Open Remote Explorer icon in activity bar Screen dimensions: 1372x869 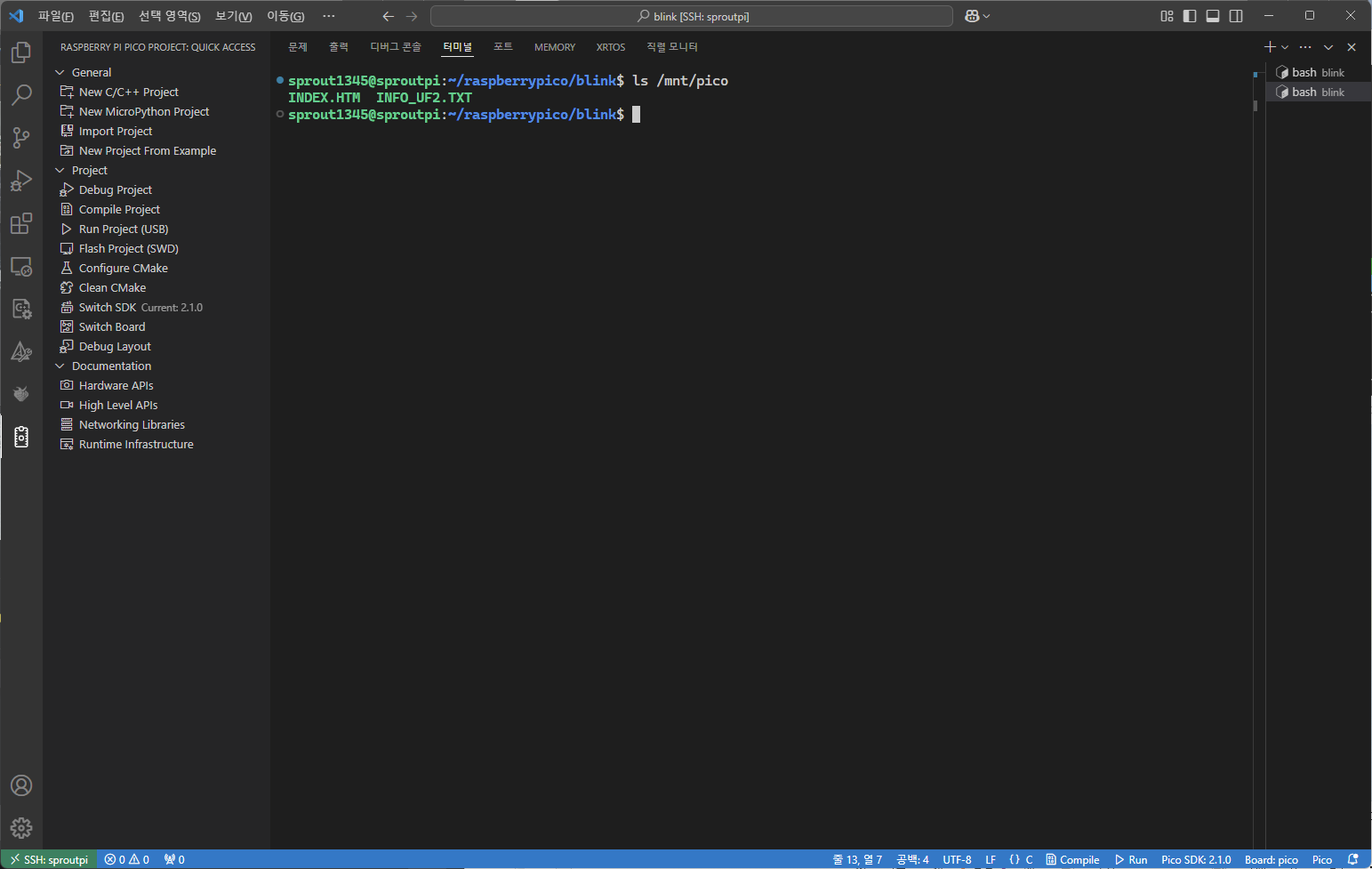coord(21,266)
